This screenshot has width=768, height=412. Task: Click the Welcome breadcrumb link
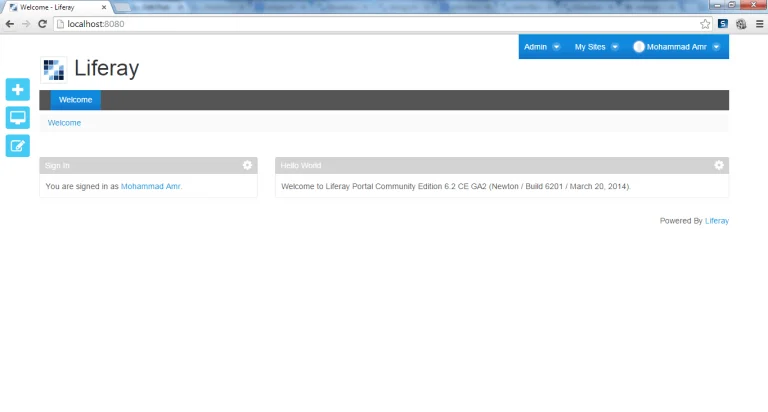[x=64, y=123]
